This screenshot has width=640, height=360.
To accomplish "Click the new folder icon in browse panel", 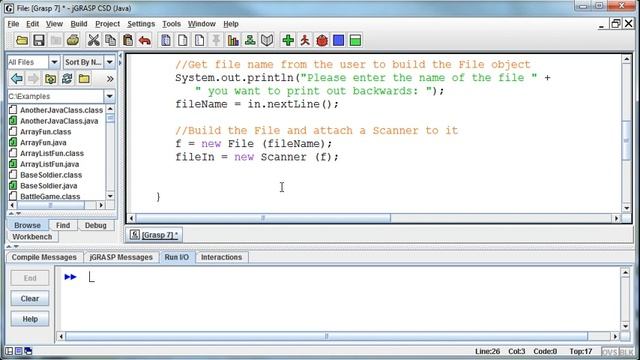I will 84,78.
